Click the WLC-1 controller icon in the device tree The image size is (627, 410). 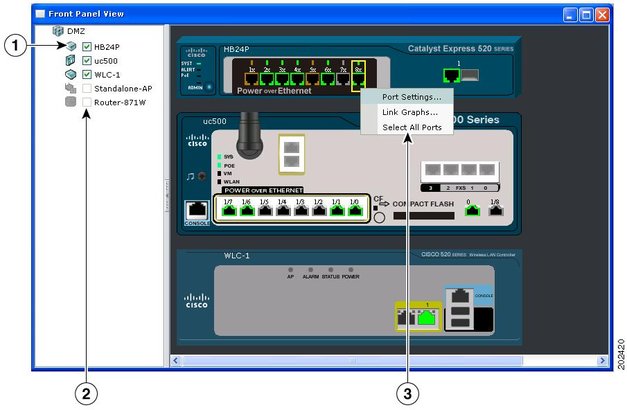70,74
